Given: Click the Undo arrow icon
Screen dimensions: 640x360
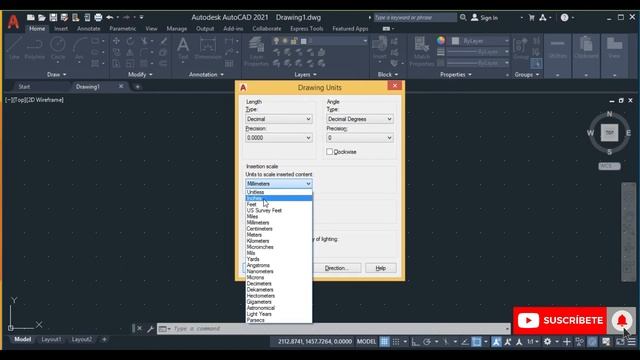Looking at the screenshot, I should tap(109, 18).
